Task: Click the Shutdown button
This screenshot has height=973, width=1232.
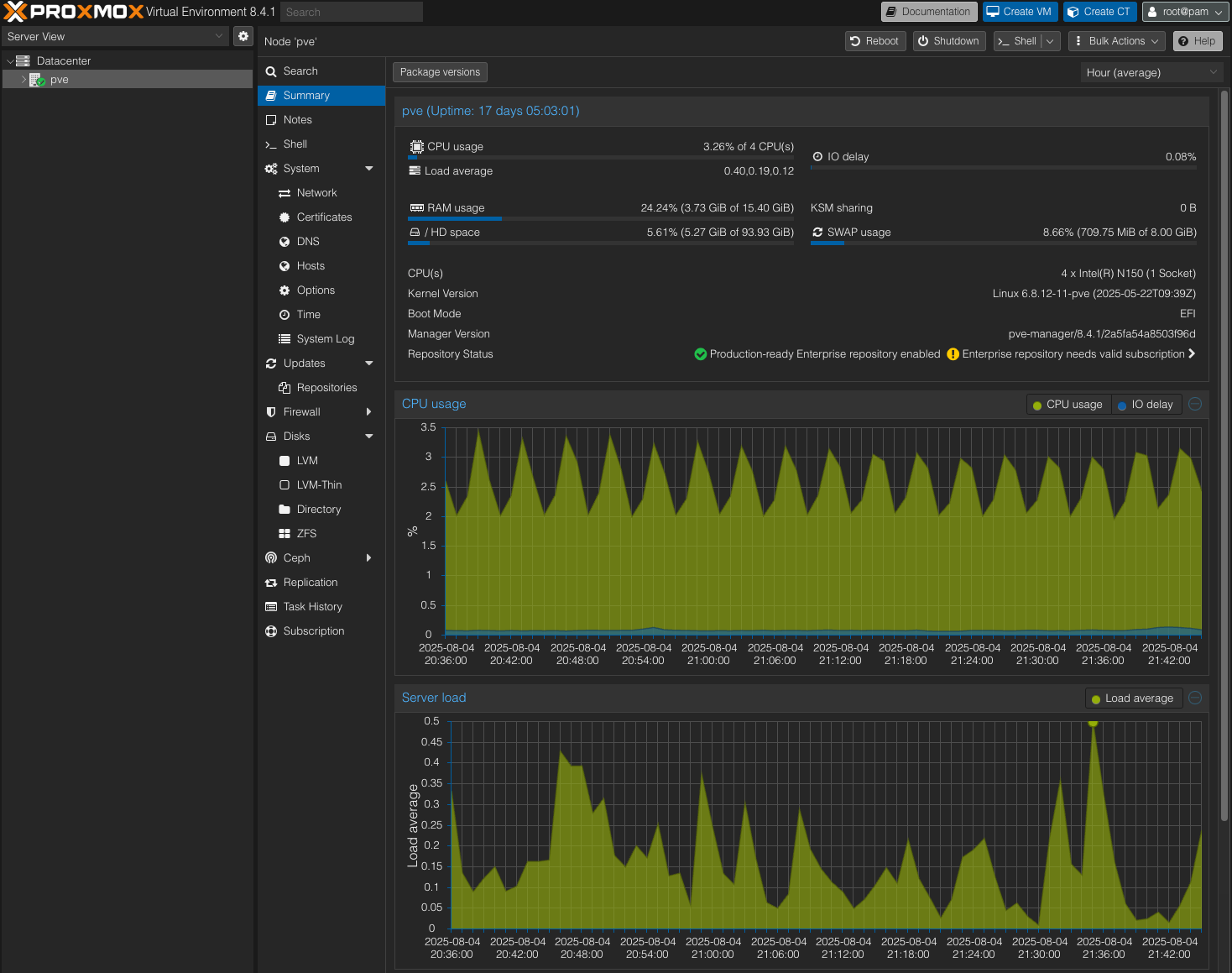Action: click(x=948, y=41)
